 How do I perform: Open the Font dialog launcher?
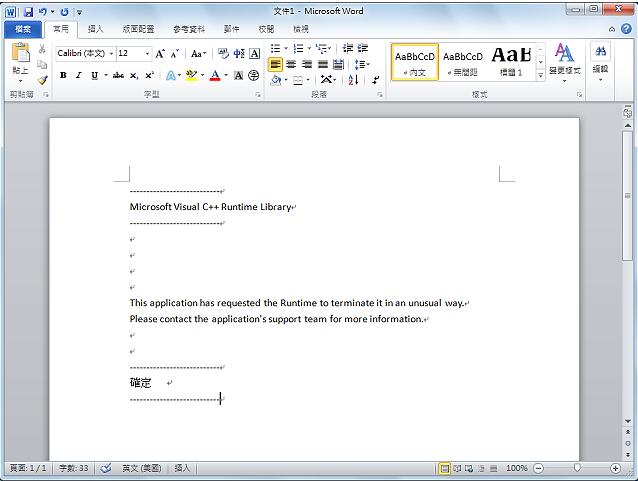click(258, 95)
